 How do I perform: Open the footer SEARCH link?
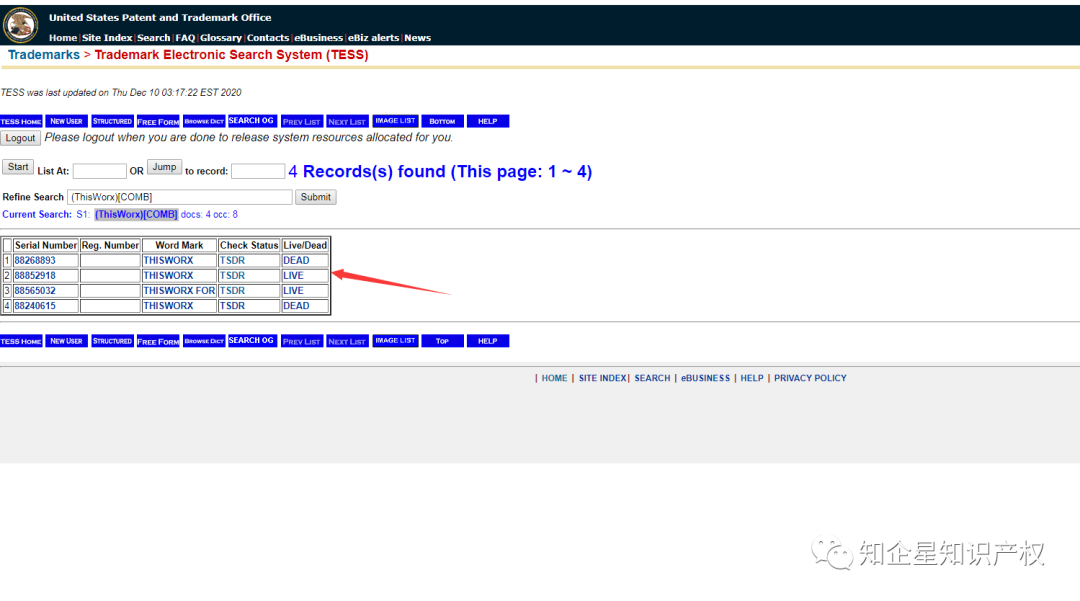coord(652,378)
